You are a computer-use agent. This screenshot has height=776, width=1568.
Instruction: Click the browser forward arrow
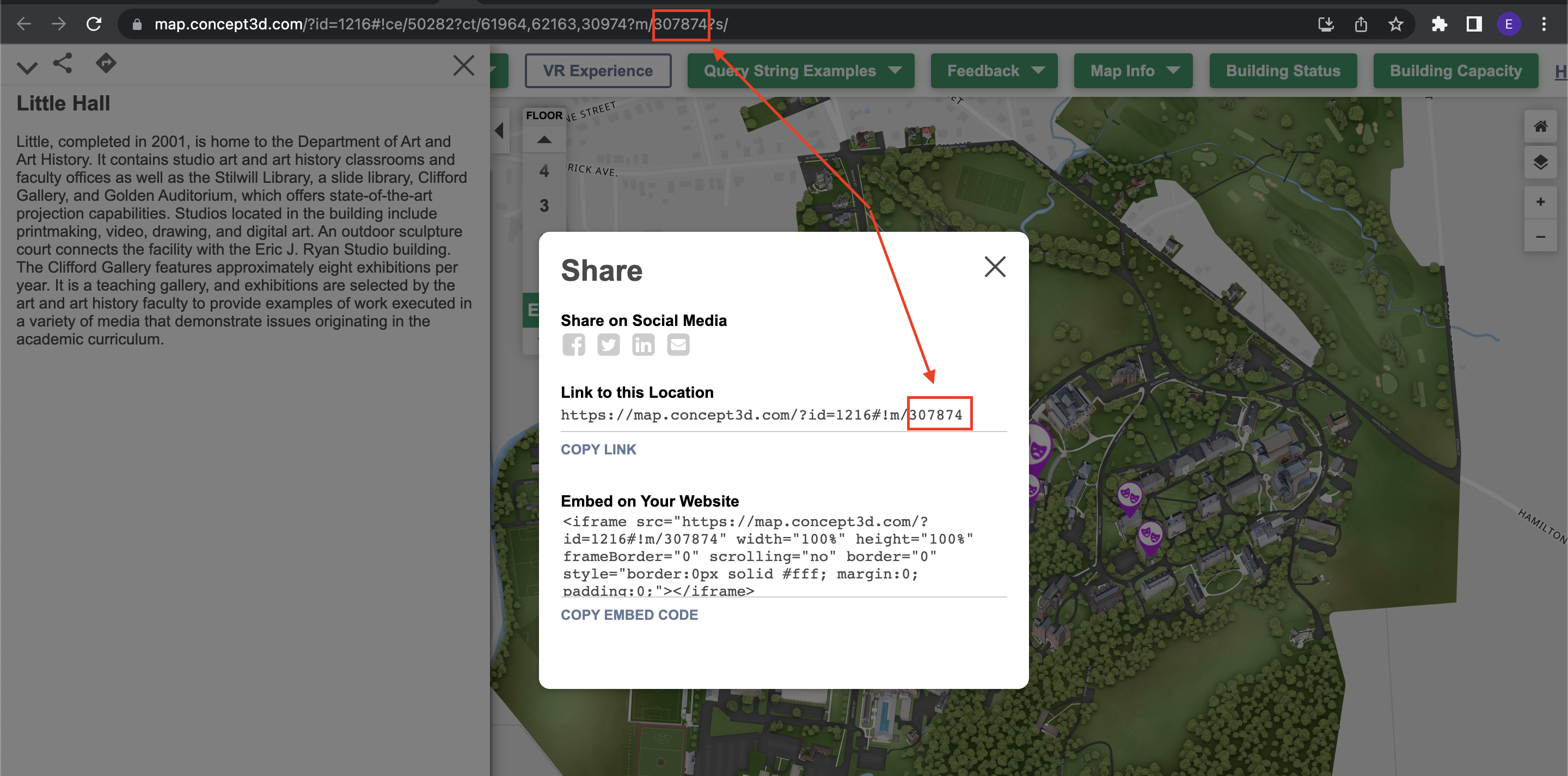58,24
